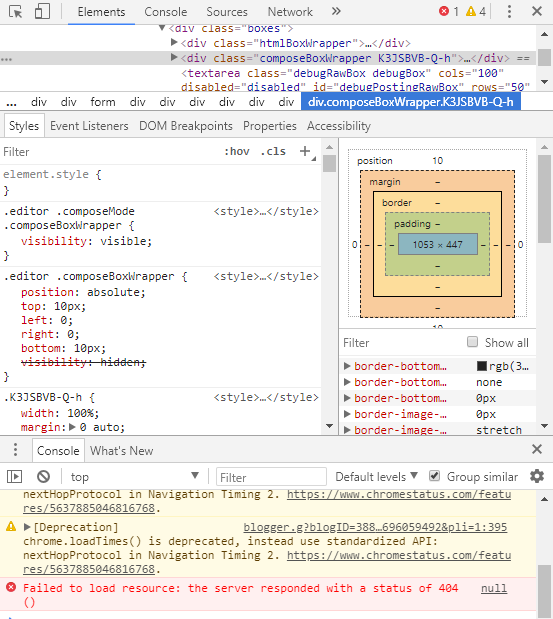The width and height of the screenshot is (553, 619).
Task: Clear the console icon
Action: click(43, 476)
